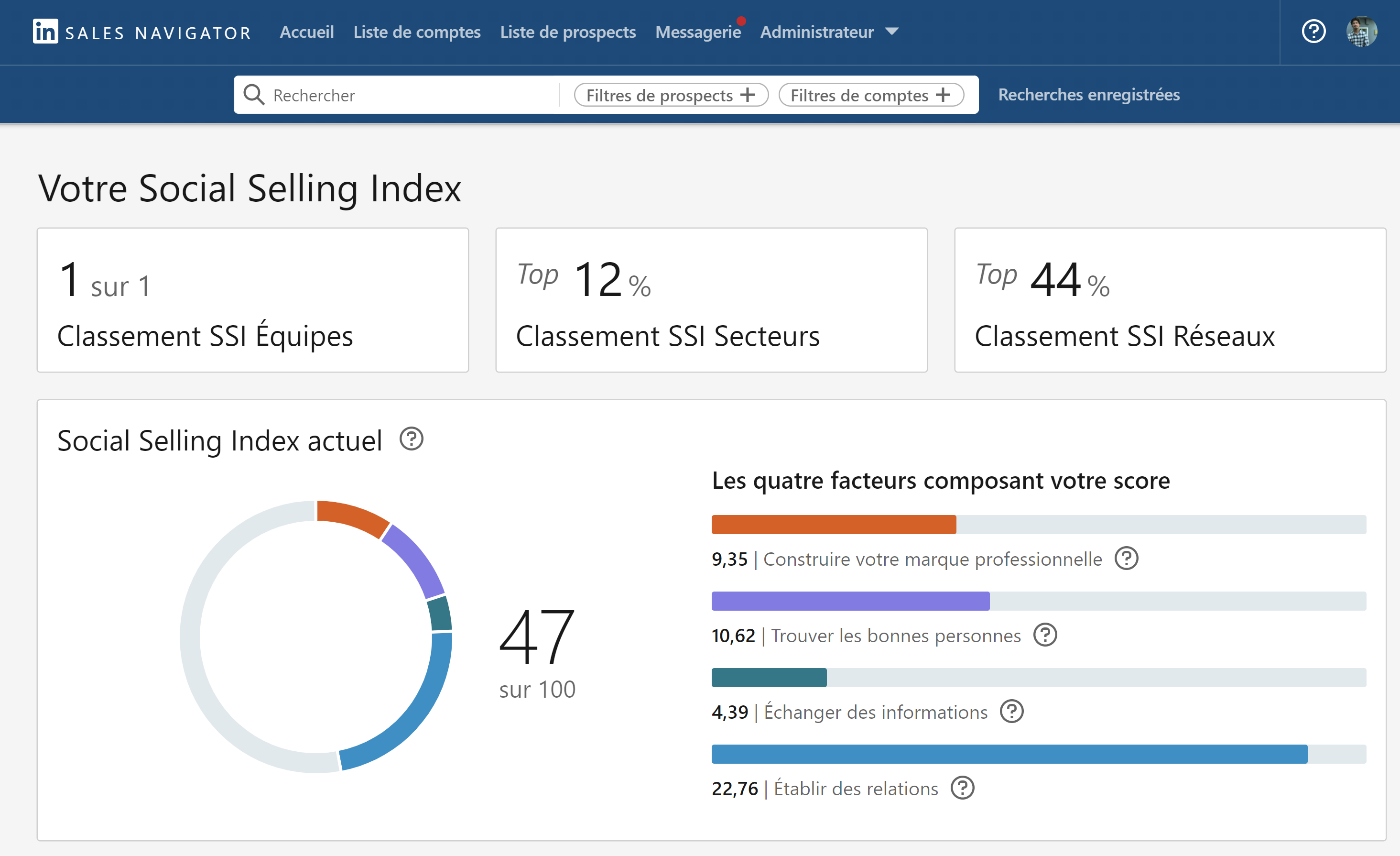Click the Liste de prospects navigation item
This screenshot has width=1400, height=856.
[x=568, y=32]
